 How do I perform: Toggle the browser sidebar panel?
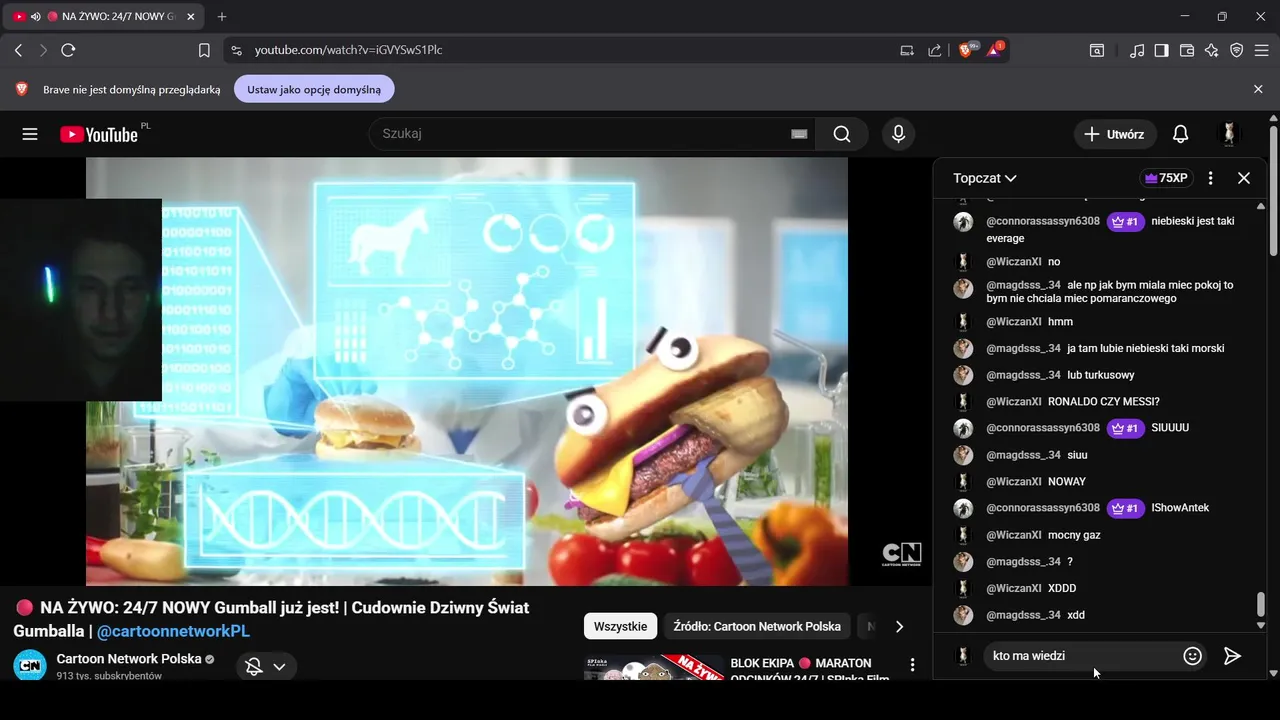[x=1161, y=50]
